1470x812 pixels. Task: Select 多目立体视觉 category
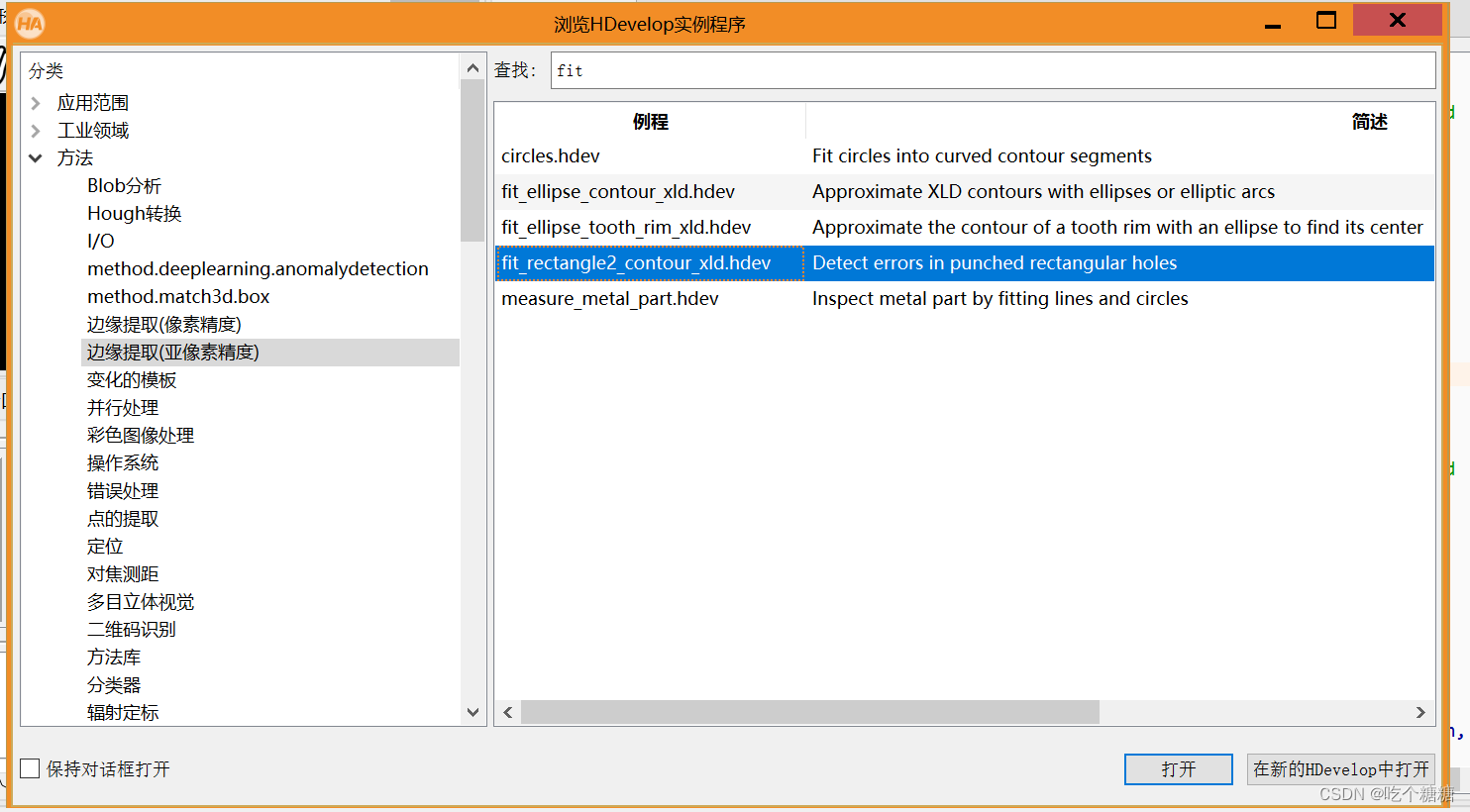pyautogui.click(x=141, y=602)
